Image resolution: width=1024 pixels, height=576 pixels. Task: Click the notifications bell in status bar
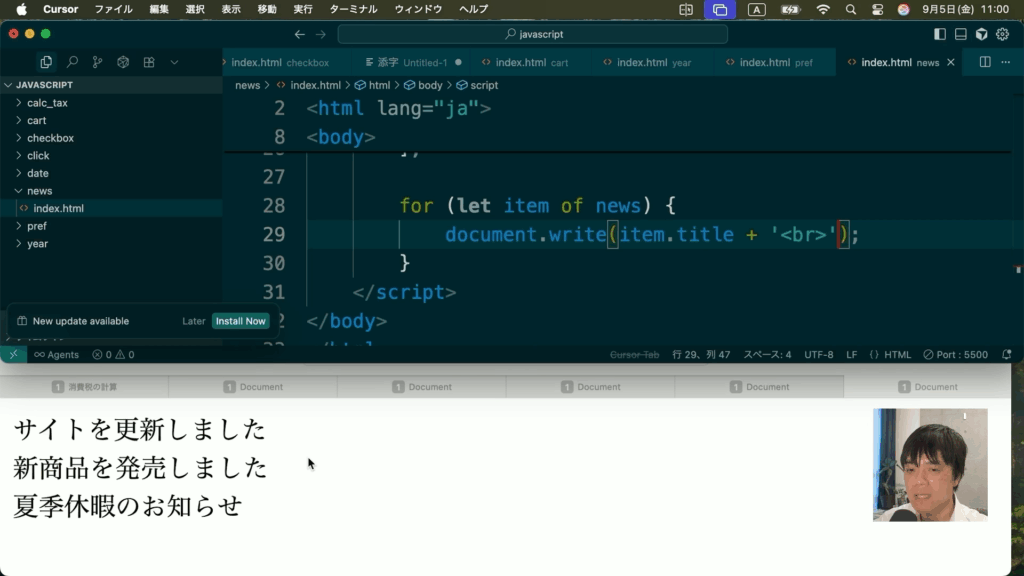[x=1006, y=354]
